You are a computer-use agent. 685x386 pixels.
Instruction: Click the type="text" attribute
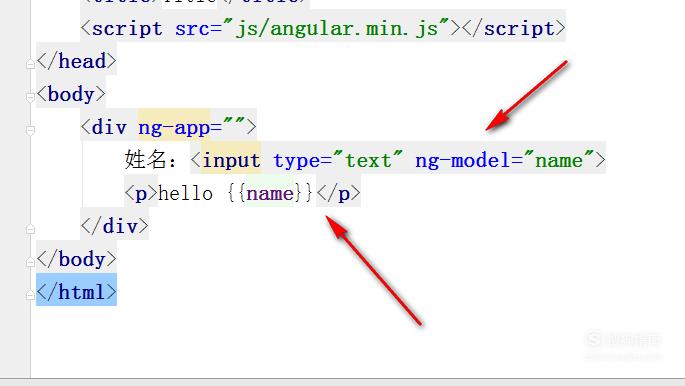(x=338, y=160)
